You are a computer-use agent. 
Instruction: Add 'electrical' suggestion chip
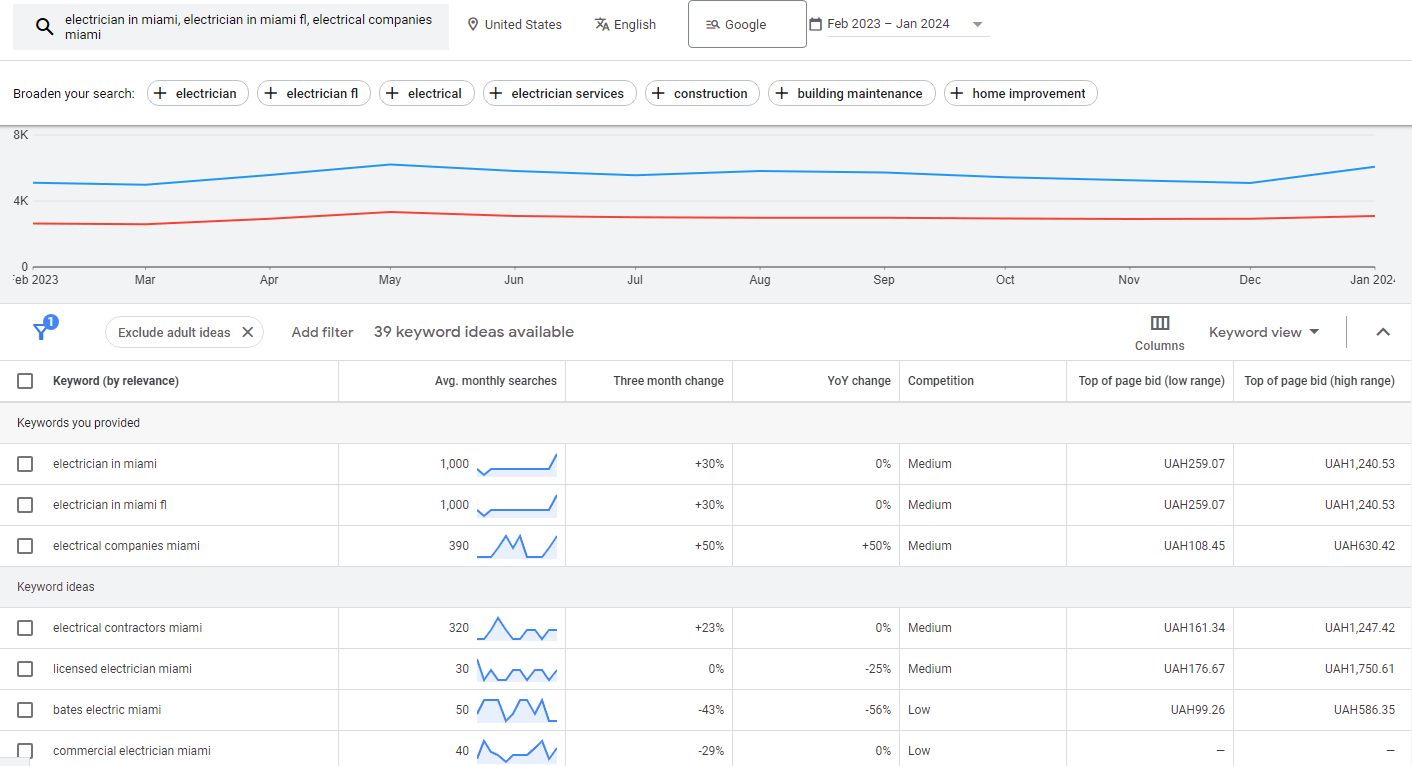pyautogui.click(x=427, y=93)
